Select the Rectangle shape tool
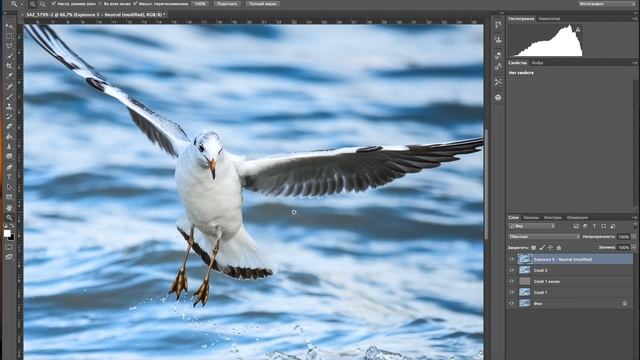This screenshot has height=360, width=640. coord(9,197)
